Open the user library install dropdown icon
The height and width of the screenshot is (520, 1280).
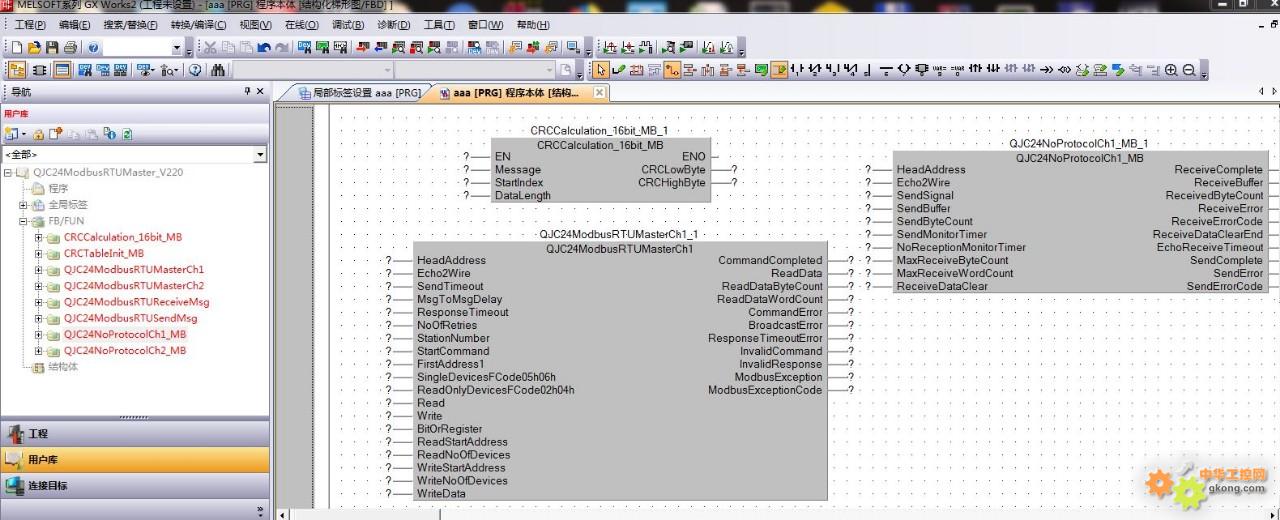tap(14, 134)
